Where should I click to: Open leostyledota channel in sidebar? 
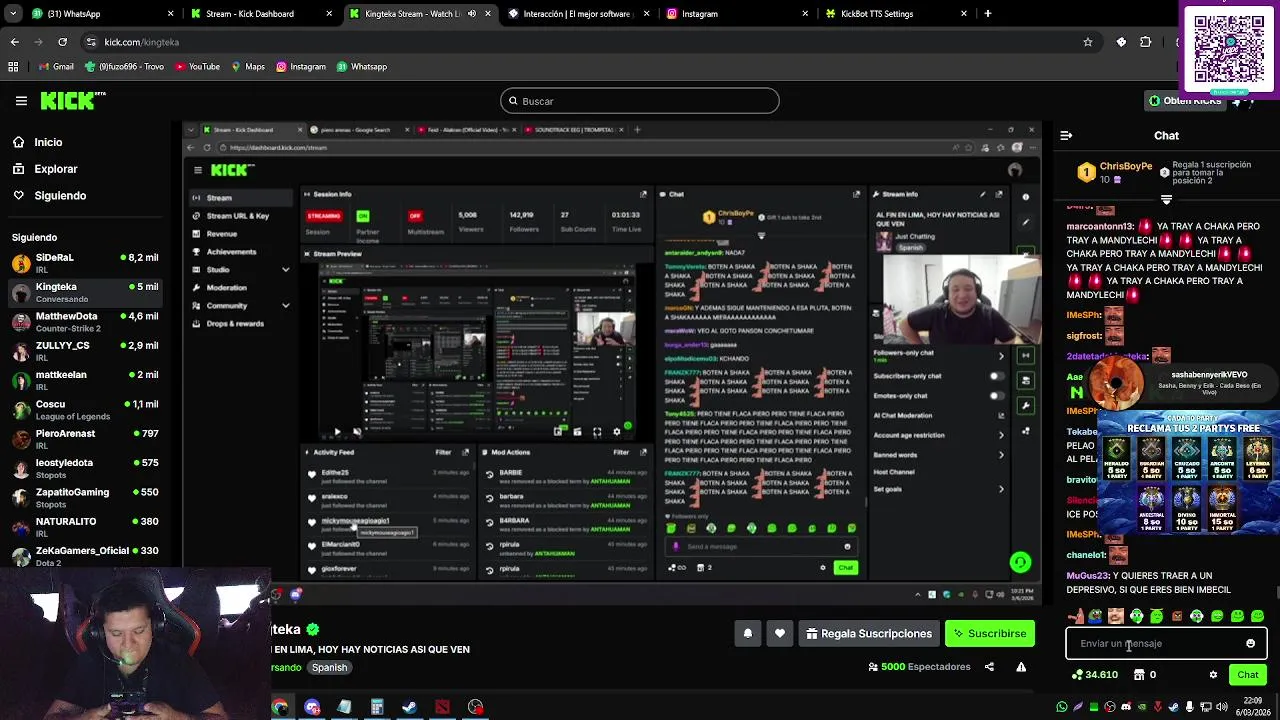click(x=85, y=468)
